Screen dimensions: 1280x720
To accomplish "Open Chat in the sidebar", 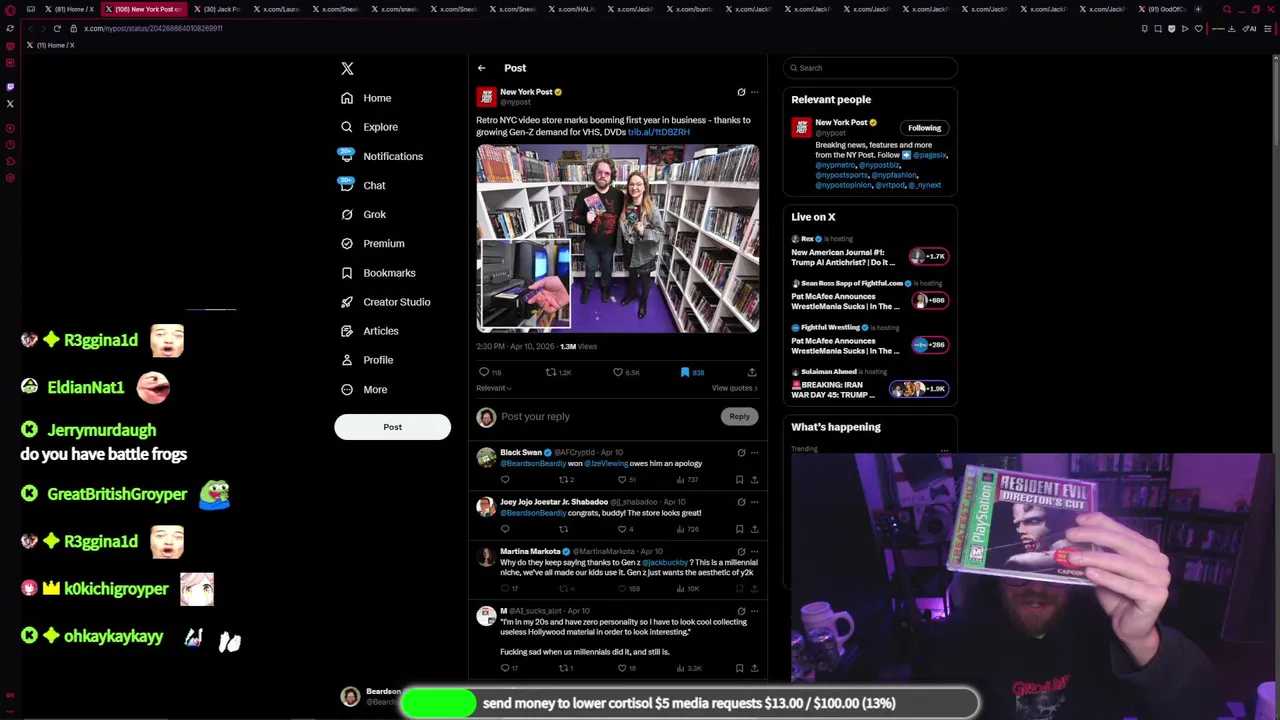I will (363, 185).
